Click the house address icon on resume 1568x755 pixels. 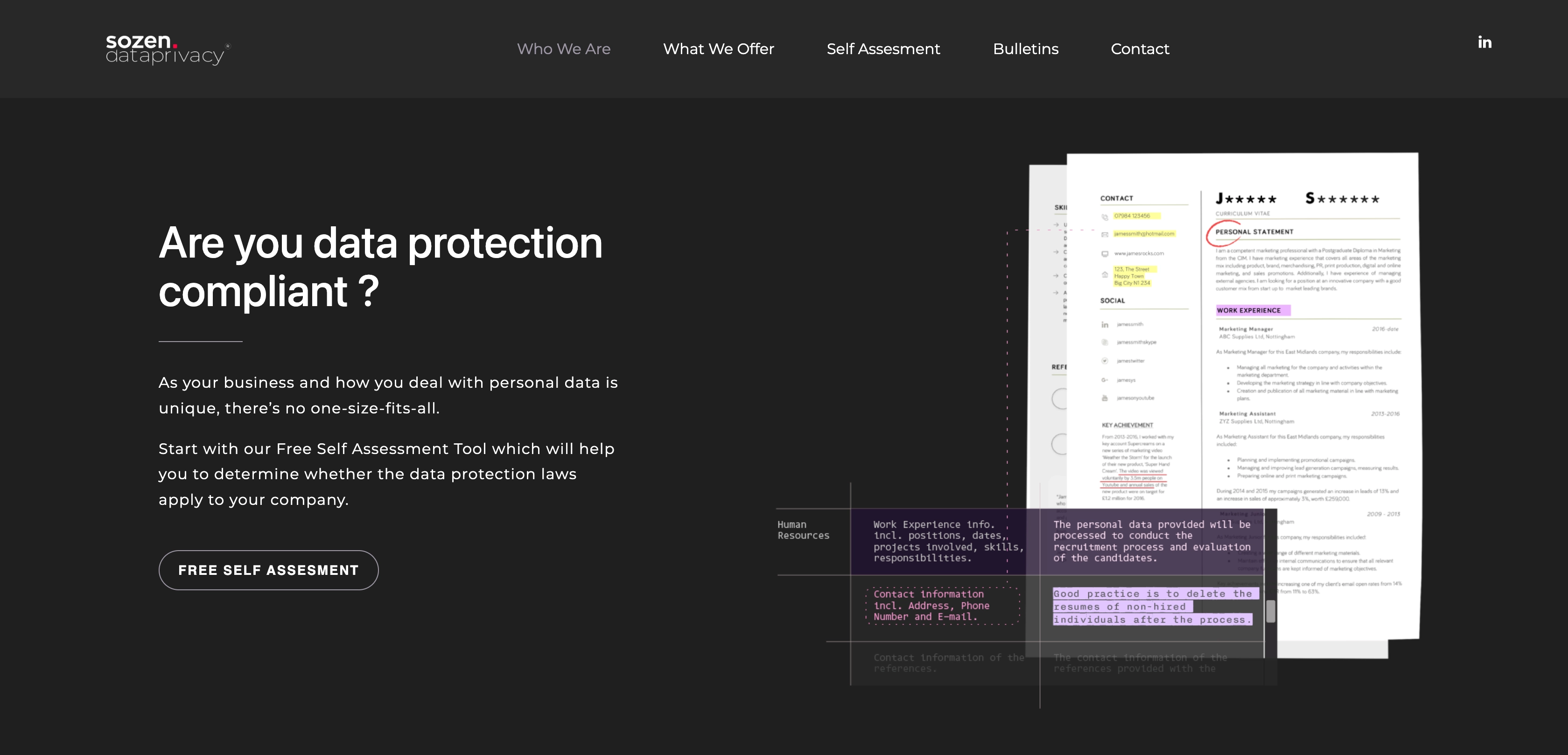coord(1105,275)
